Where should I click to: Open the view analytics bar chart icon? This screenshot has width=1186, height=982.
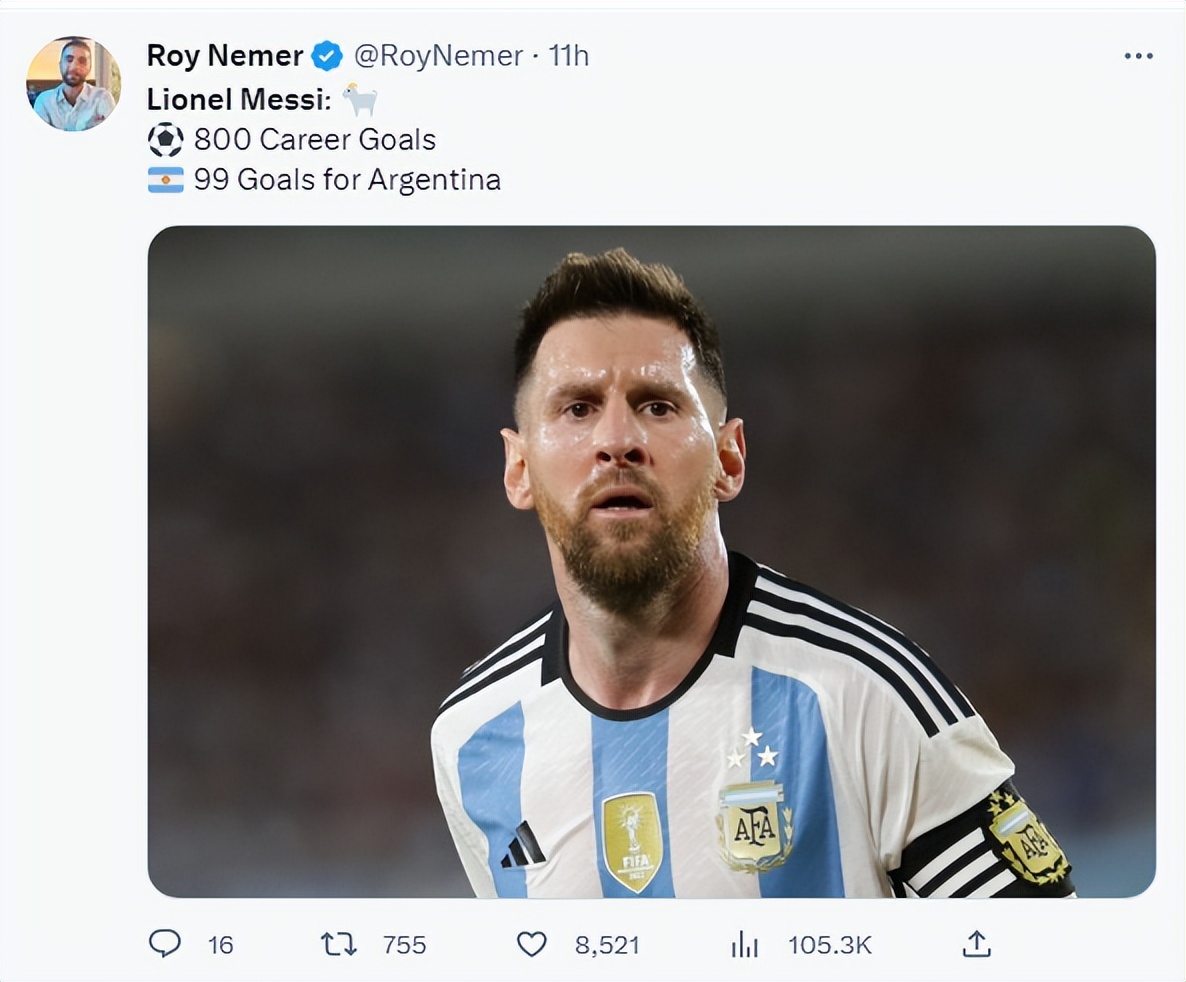(x=744, y=944)
